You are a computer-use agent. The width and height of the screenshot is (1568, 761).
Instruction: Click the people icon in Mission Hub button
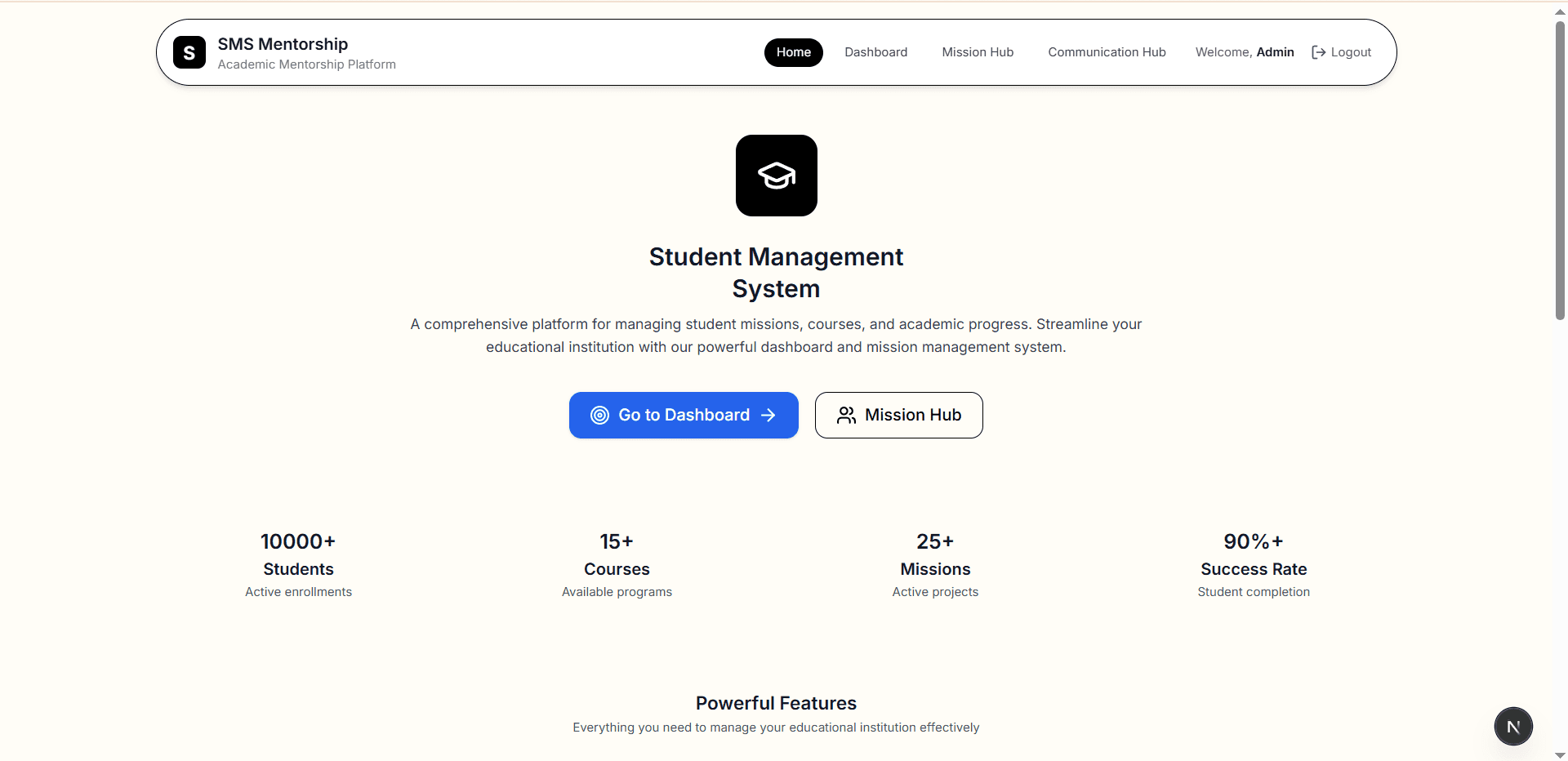coord(846,416)
